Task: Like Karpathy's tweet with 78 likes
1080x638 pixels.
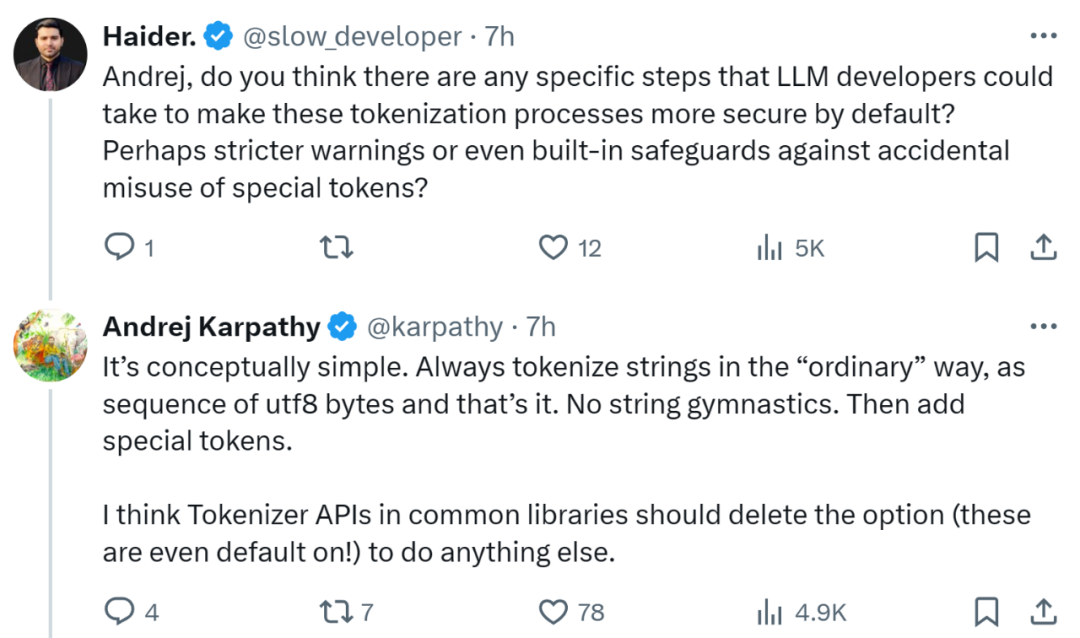Action: point(553,611)
